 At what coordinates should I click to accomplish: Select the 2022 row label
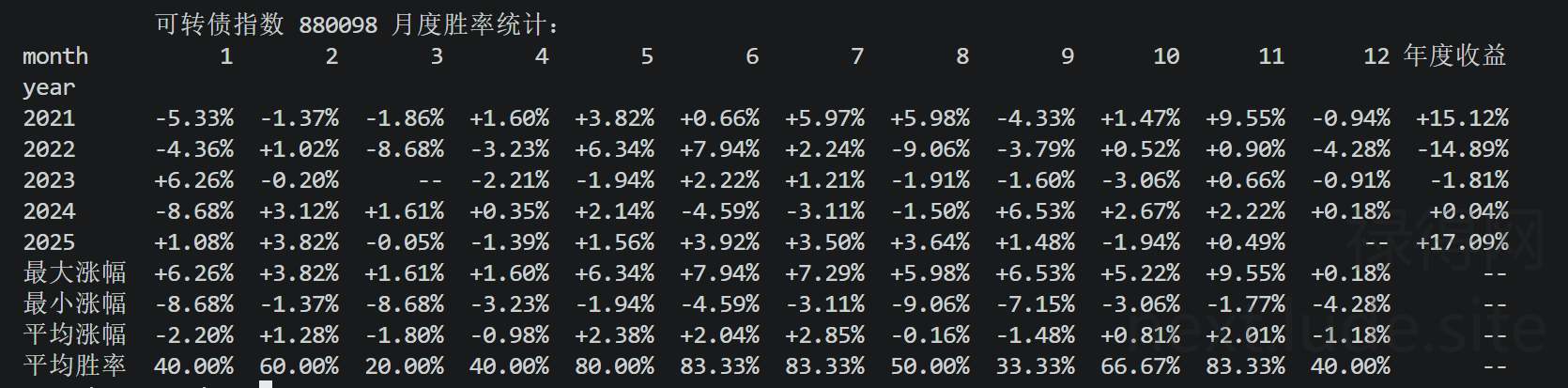point(49,149)
